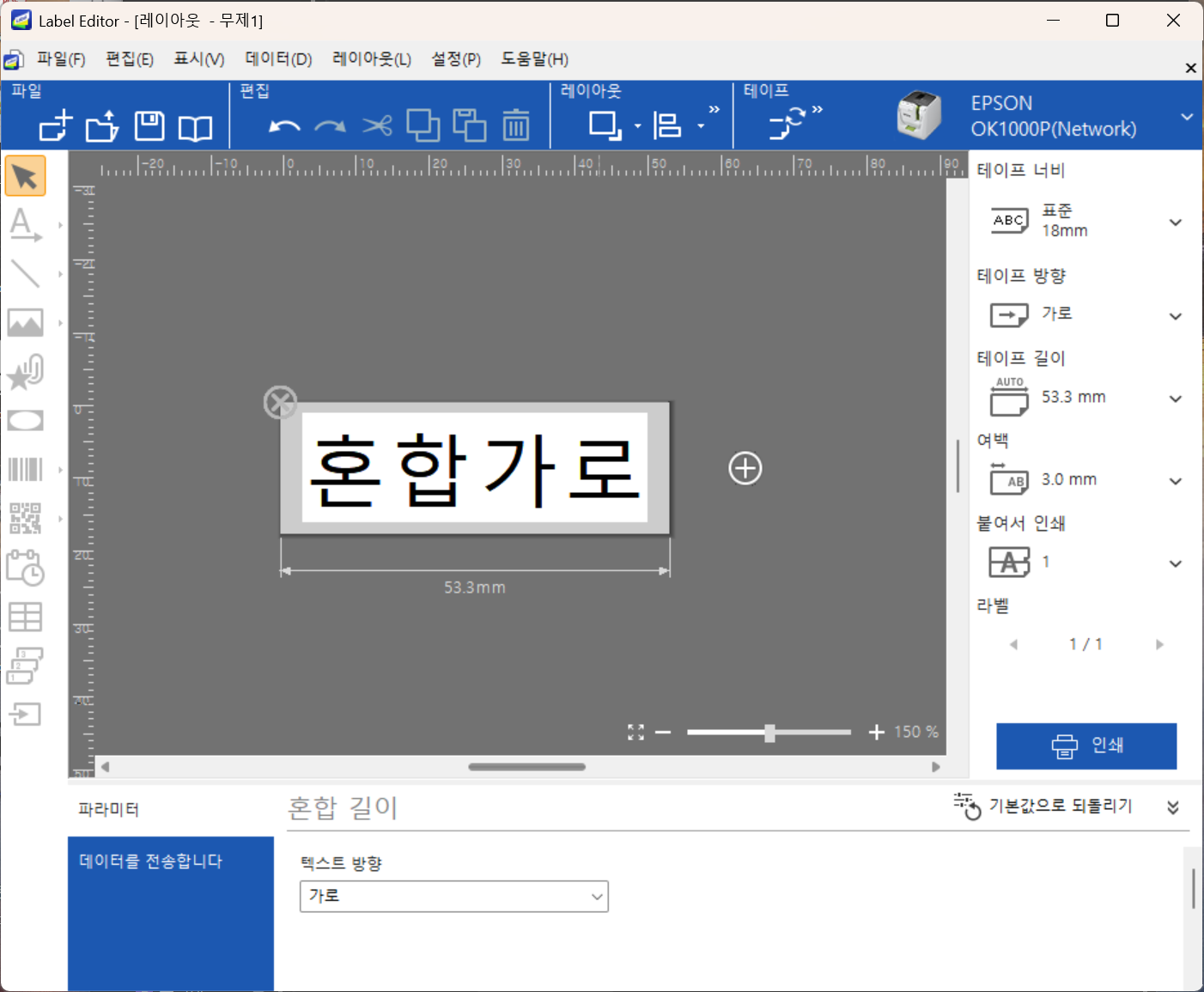Open text direction 가로 combo box
The image size is (1204, 992).
tap(453, 896)
